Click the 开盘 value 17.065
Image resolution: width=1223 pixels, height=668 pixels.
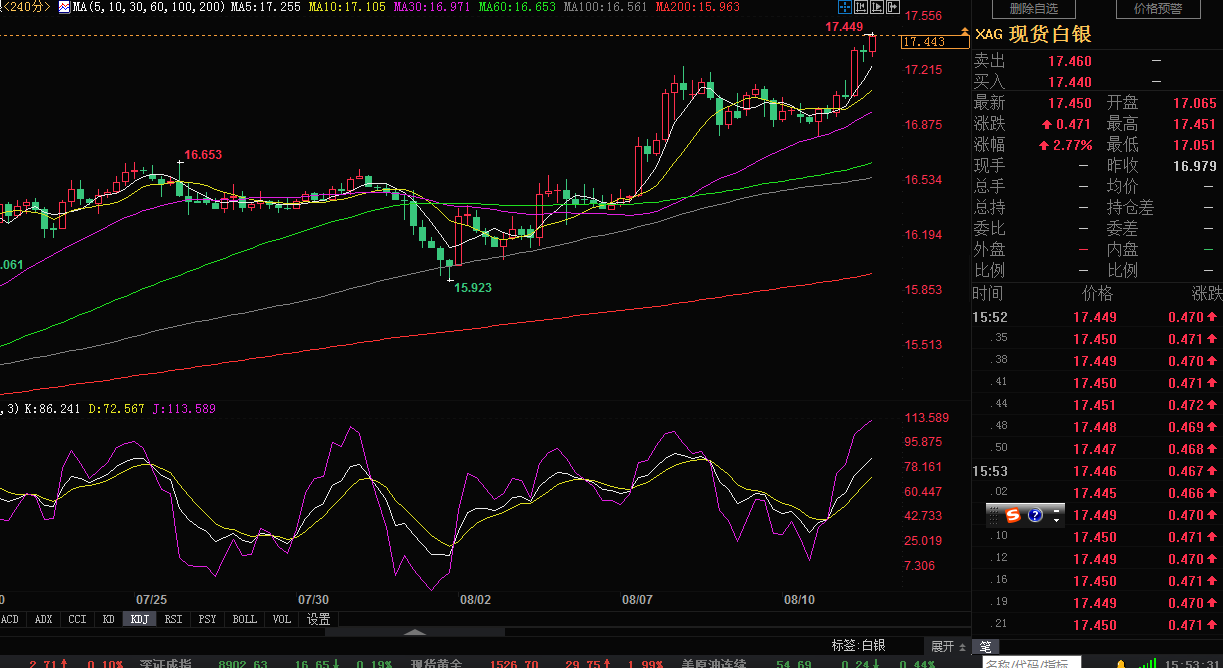click(1194, 103)
